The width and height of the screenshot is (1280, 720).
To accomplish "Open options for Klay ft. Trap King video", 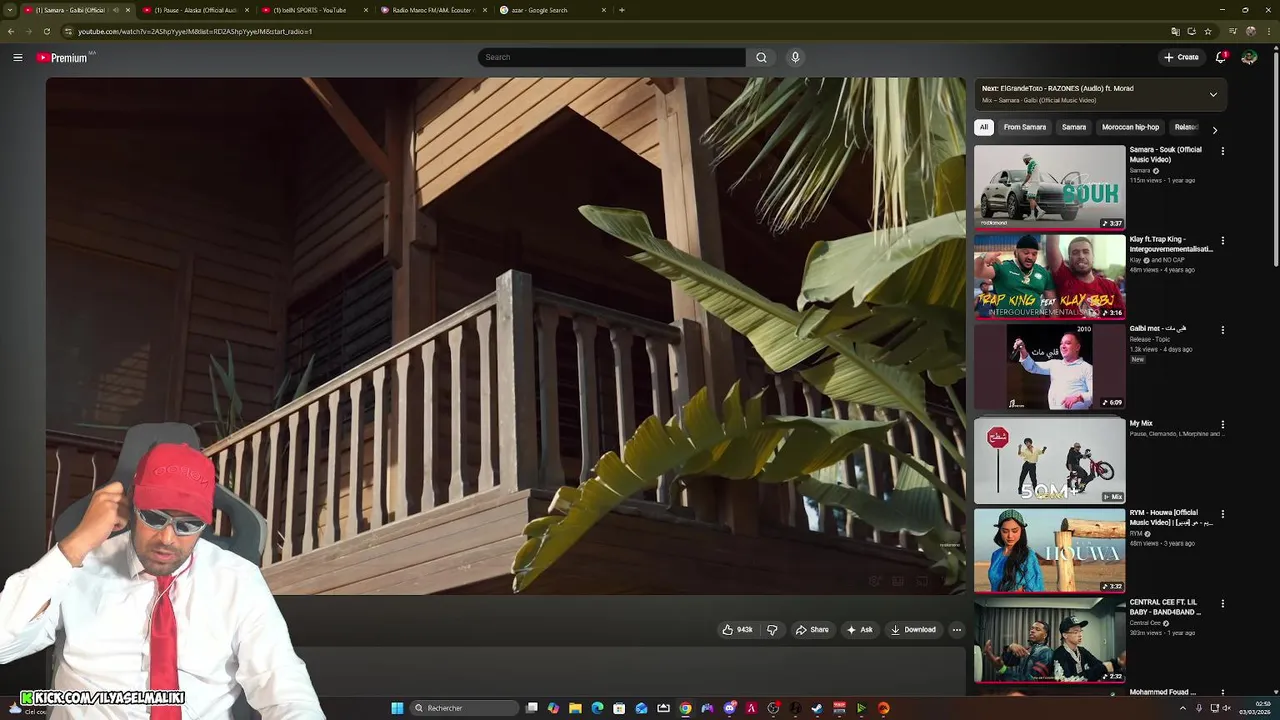I will coord(1222,241).
